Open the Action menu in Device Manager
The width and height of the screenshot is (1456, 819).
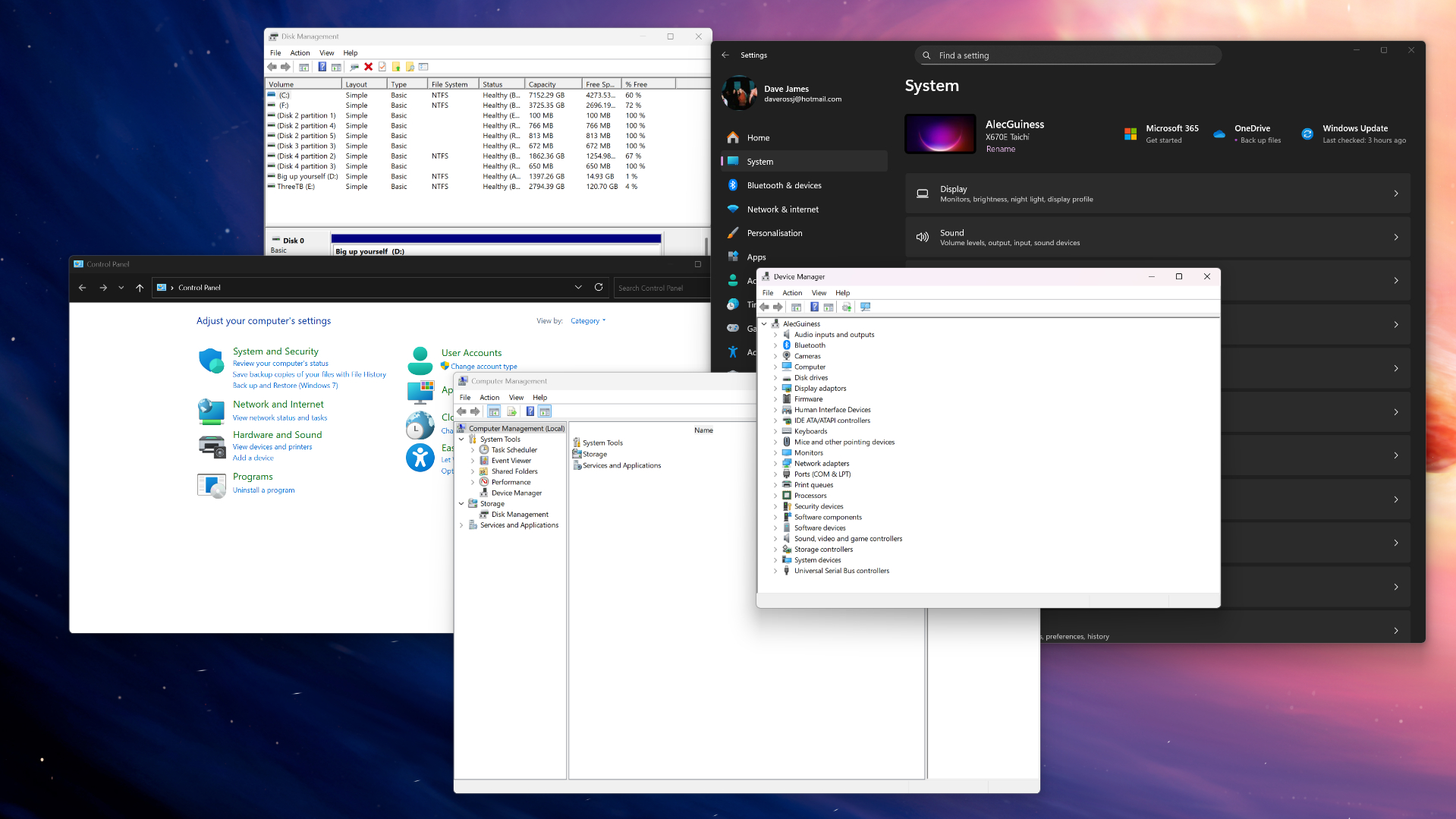click(x=792, y=292)
